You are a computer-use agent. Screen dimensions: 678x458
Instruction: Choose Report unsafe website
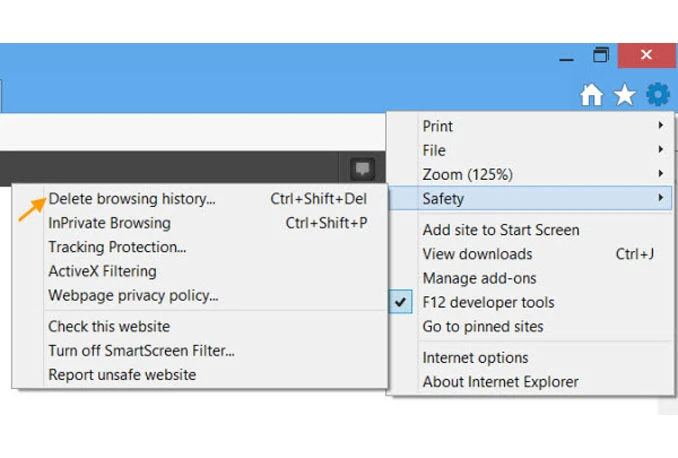coord(200,375)
